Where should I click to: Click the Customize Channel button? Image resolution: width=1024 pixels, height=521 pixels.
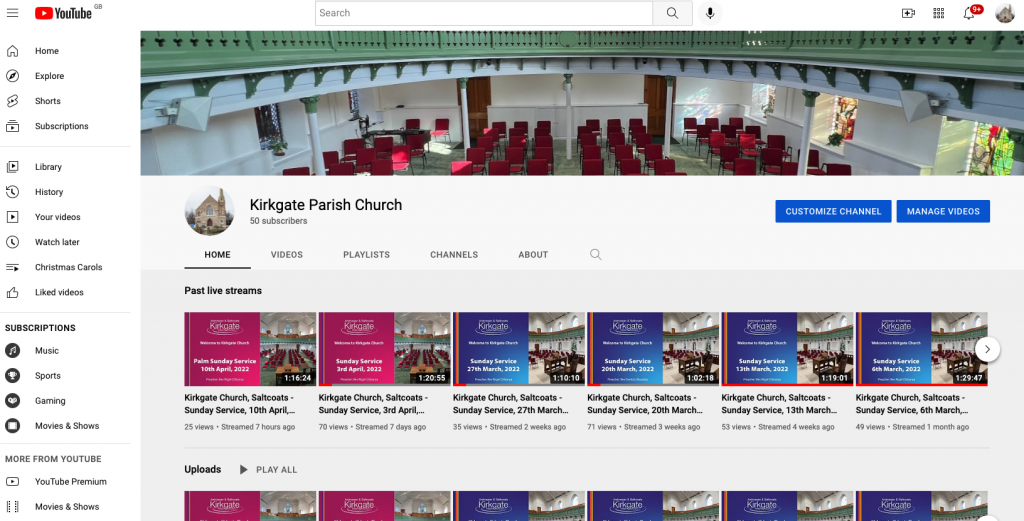(x=833, y=212)
